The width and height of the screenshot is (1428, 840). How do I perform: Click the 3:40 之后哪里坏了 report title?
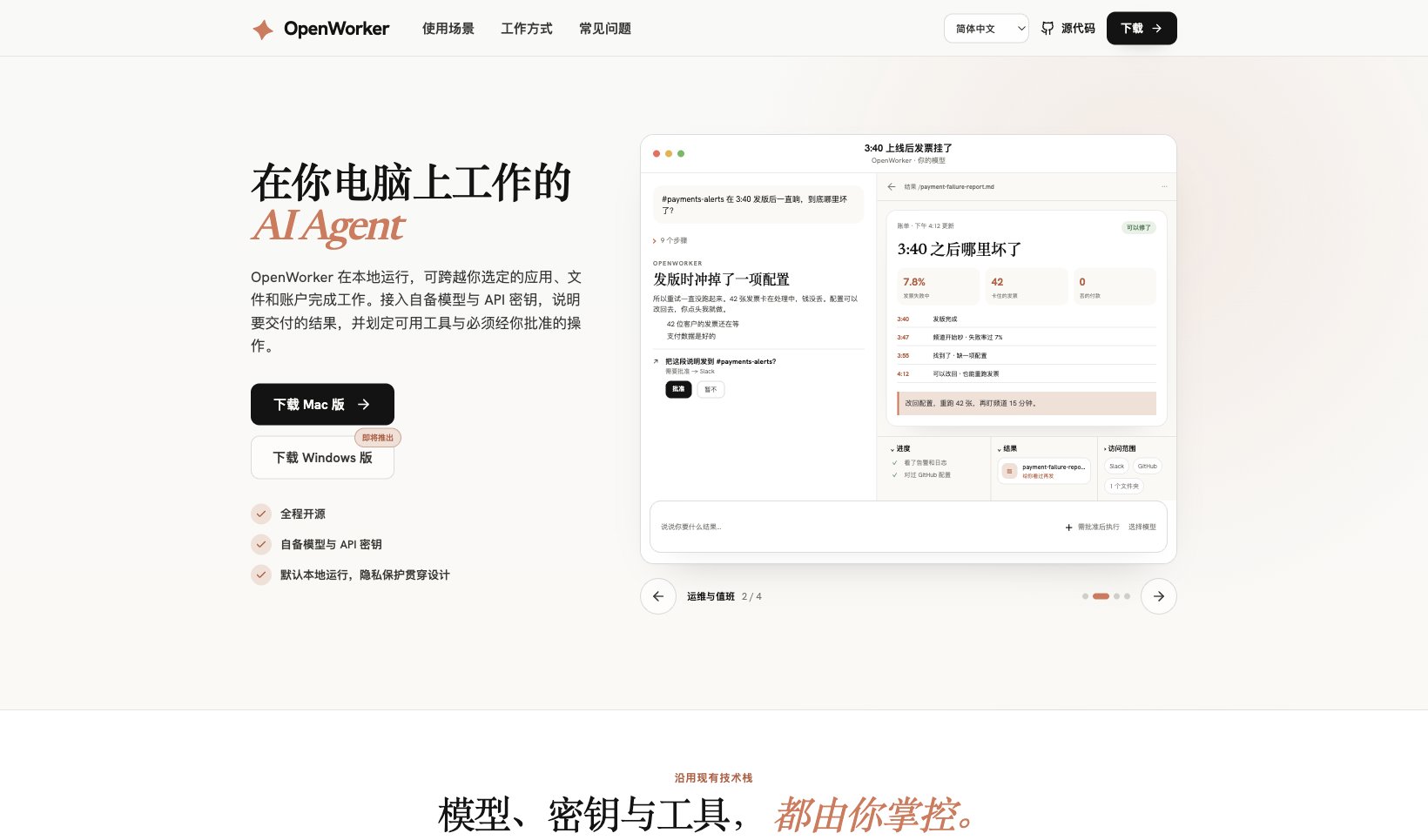(959, 250)
